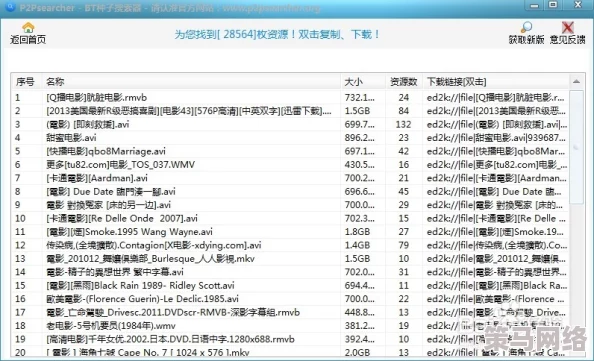Viewport: 594px width, 361px height.
Task: Click scrollbar up arrow in results list
Action: 577,81
